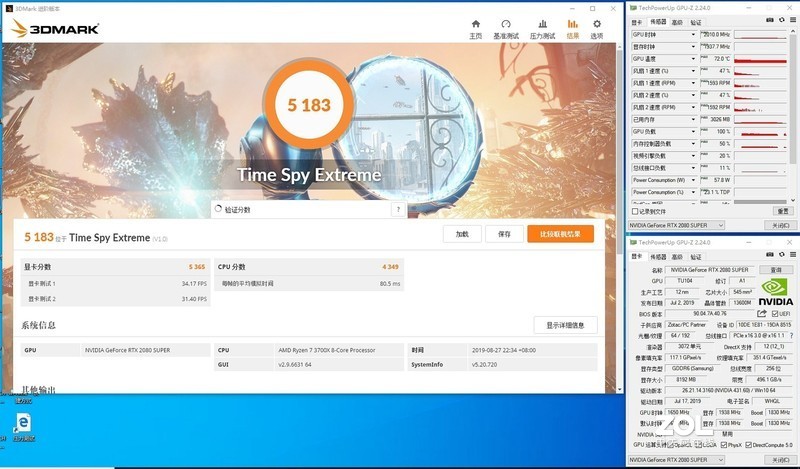The height and width of the screenshot is (469, 800).
Task: Click the 72.0 °C temperature value
Action: click(x=721, y=59)
